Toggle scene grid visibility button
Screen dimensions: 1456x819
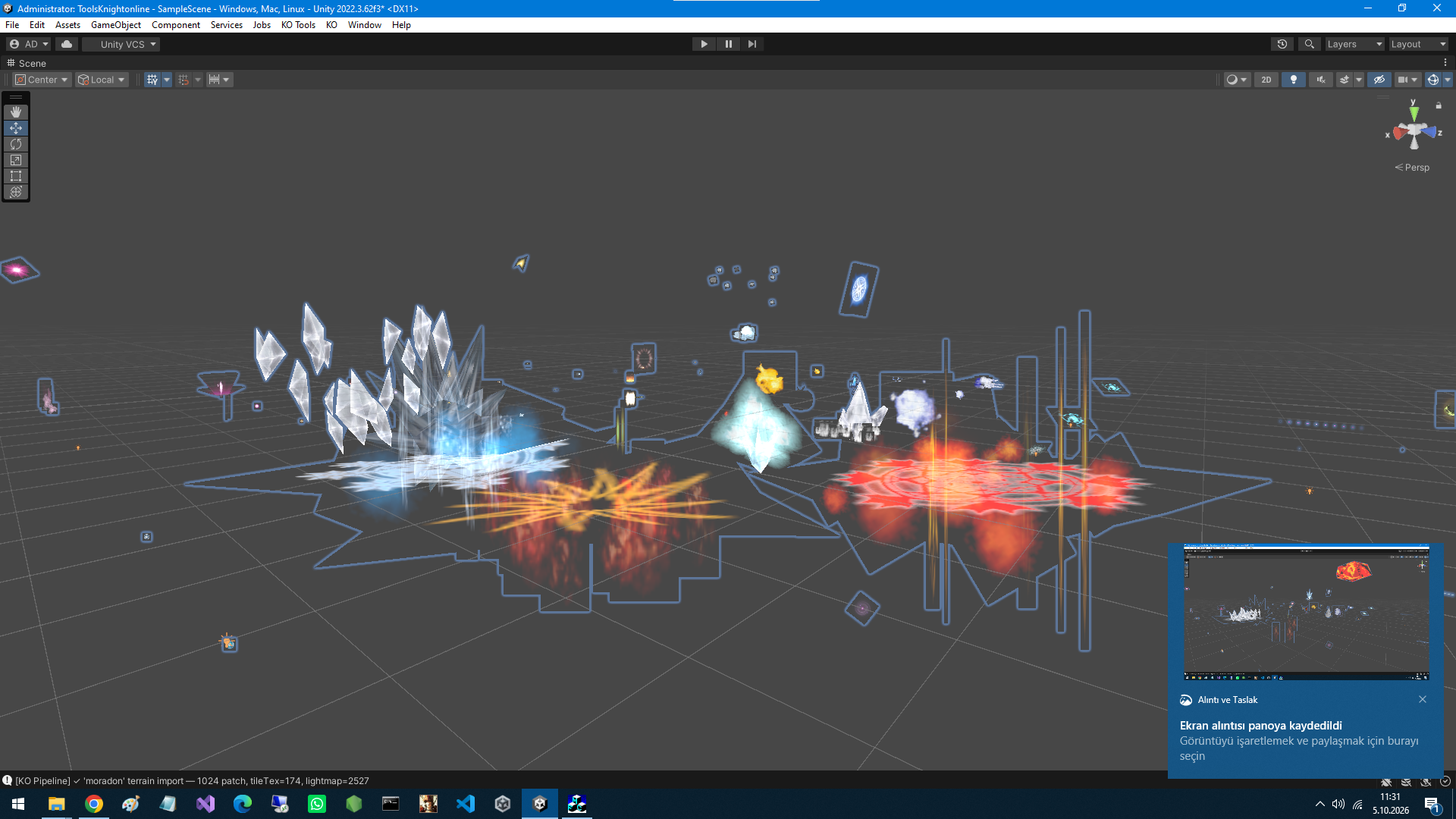[x=152, y=80]
